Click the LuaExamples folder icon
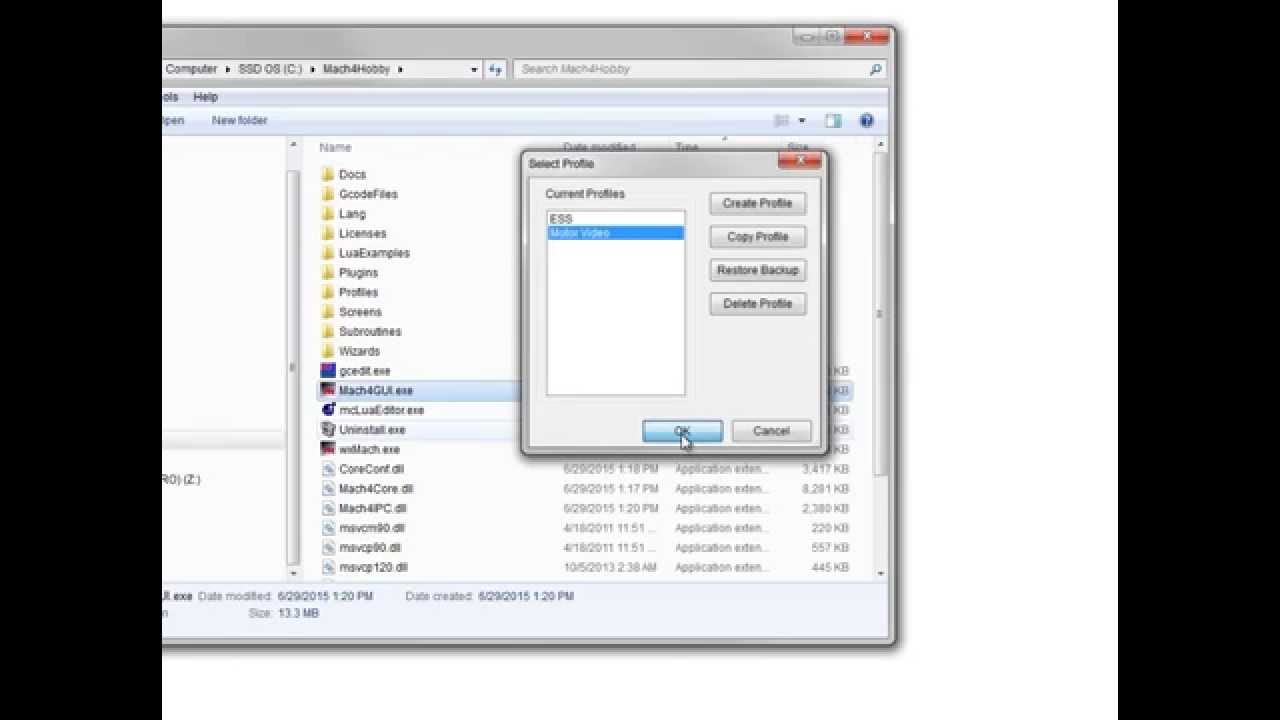The height and width of the screenshot is (720, 1280). [327, 253]
